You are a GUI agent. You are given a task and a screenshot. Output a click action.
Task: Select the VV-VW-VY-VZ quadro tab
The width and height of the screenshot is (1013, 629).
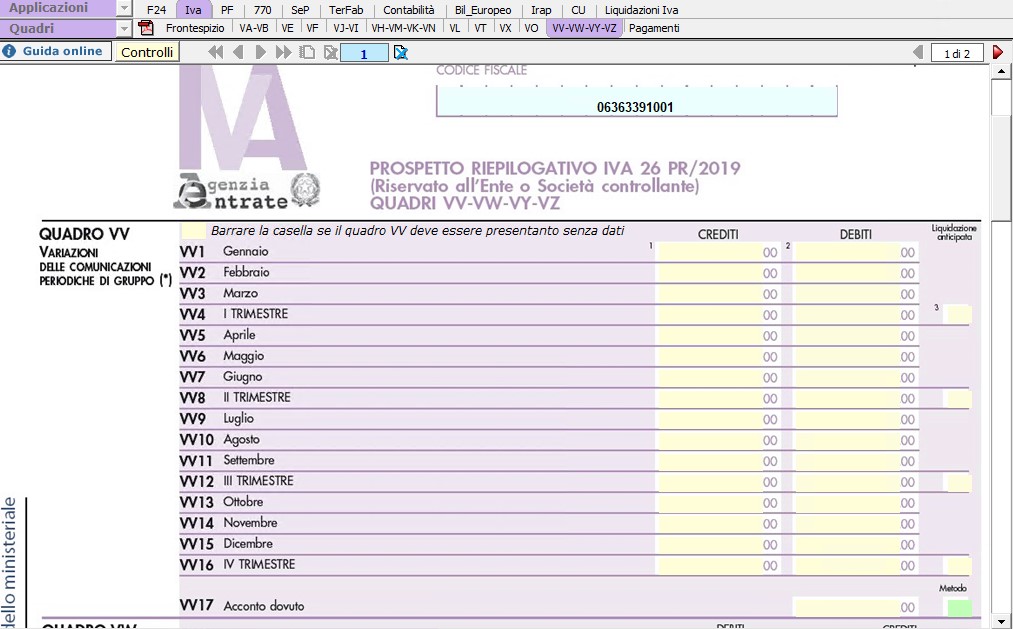tap(585, 28)
